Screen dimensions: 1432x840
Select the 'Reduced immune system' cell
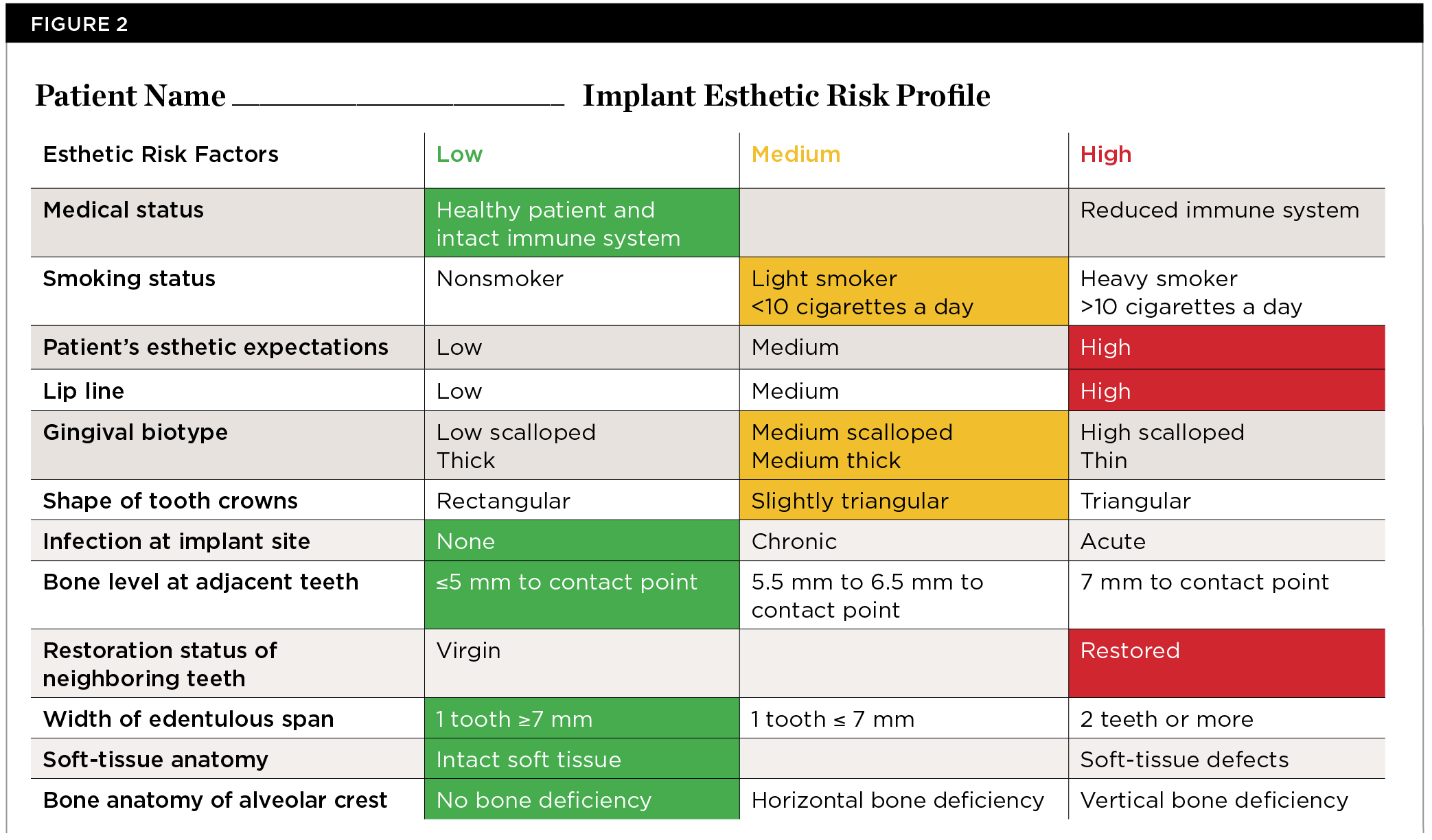[x=1219, y=210]
